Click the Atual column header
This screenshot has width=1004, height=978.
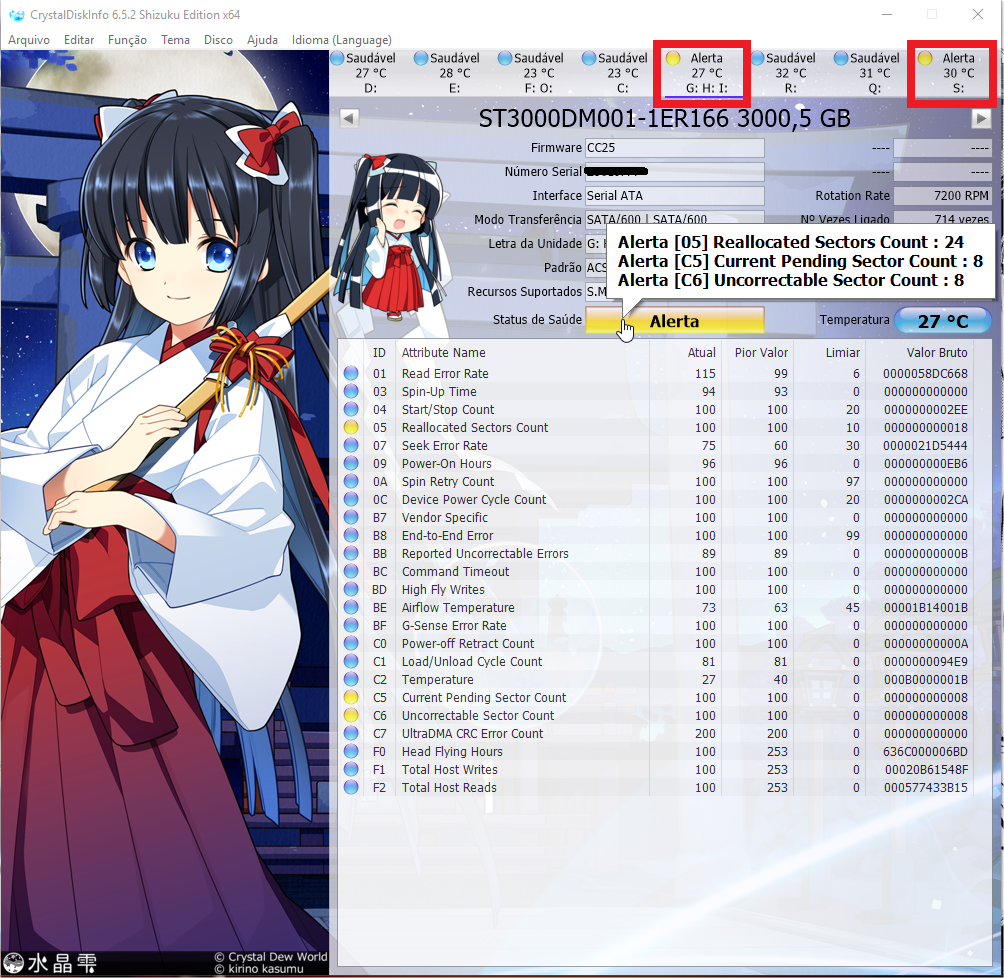(x=702, y=352)
